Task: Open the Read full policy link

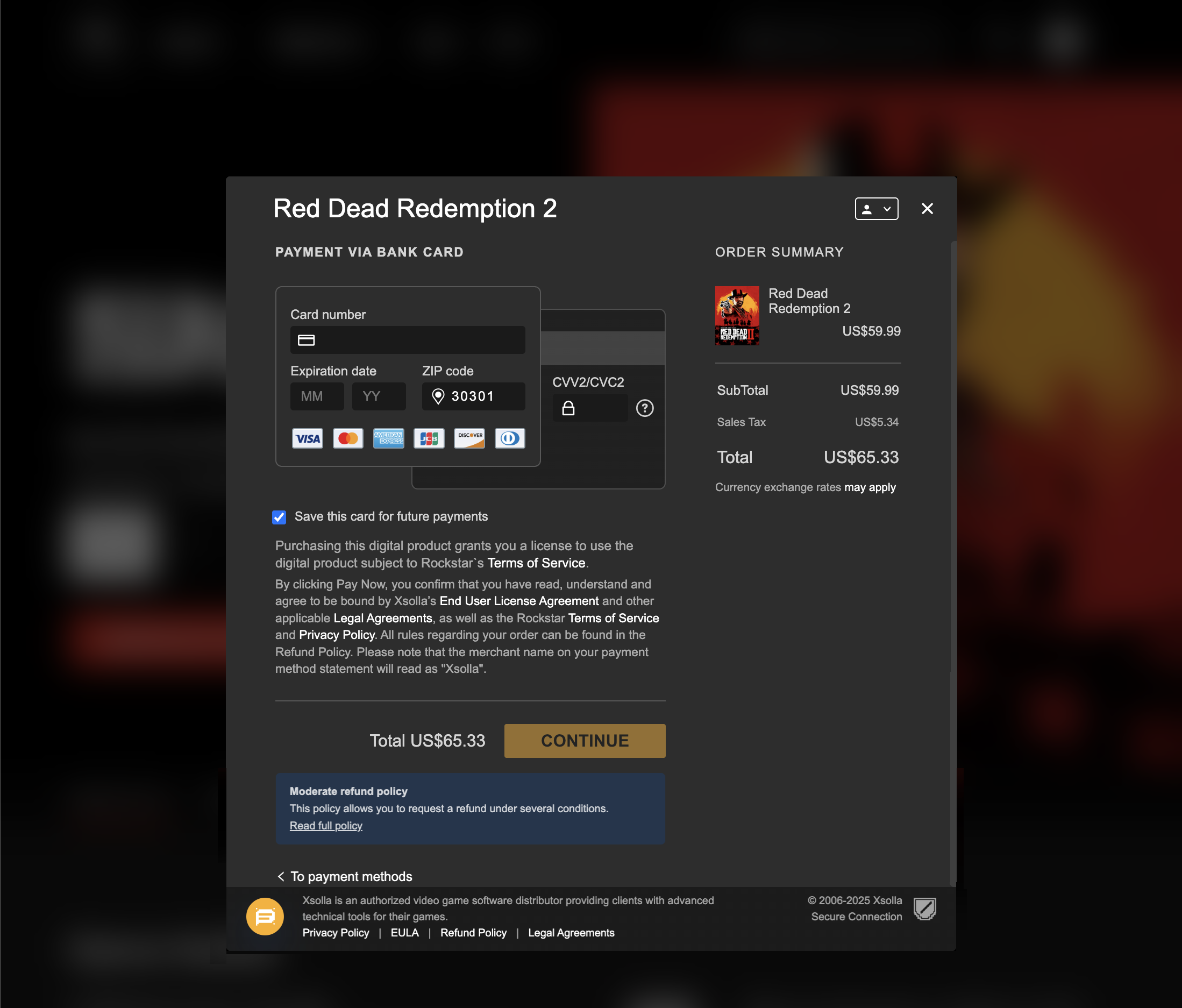Action: (326, 826)
